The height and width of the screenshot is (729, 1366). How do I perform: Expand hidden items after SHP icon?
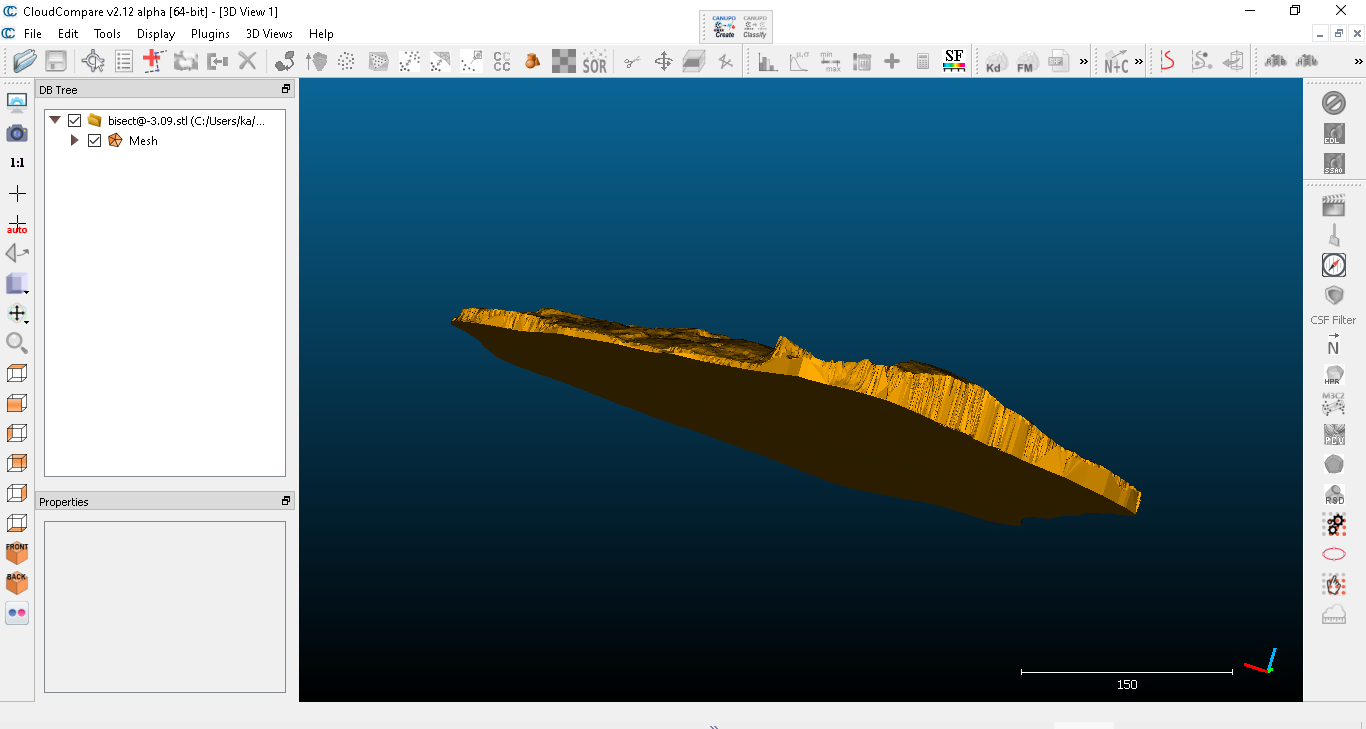[x=1083, y=62]
